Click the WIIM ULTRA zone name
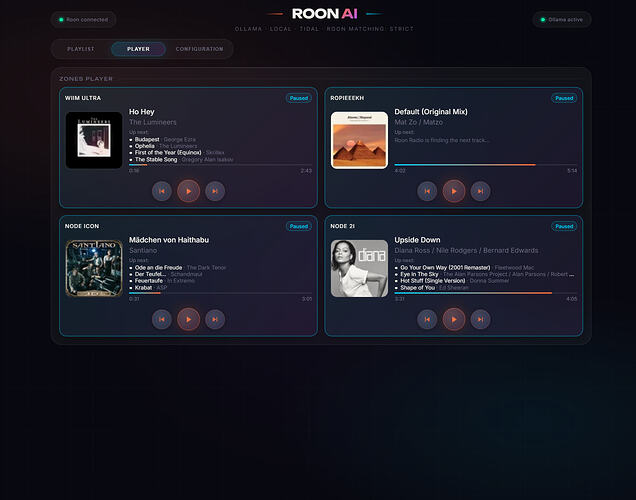The width and height of the screenshot is (636, 500). [83, 98]
